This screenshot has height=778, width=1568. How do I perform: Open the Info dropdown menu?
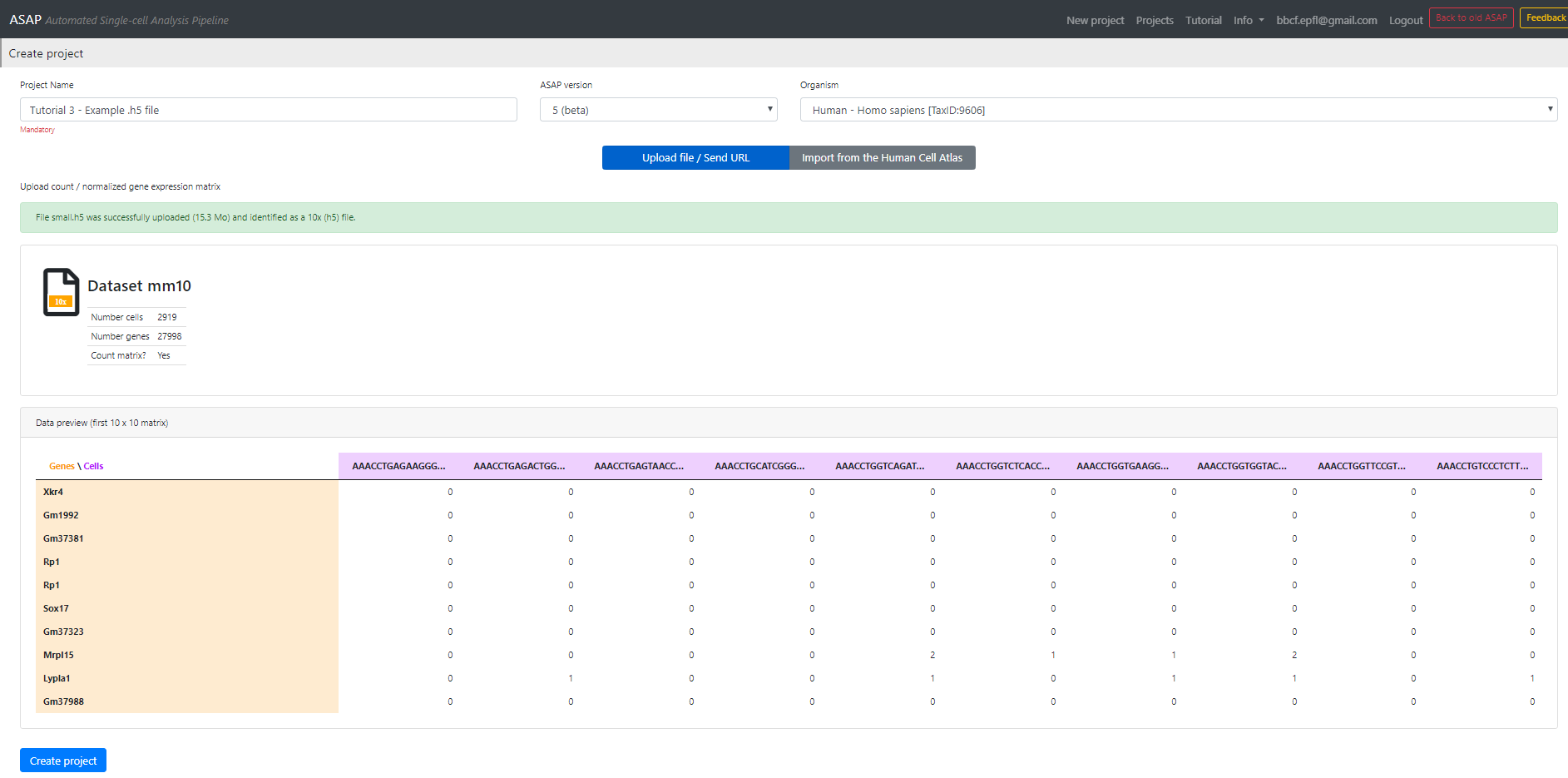1248,20
